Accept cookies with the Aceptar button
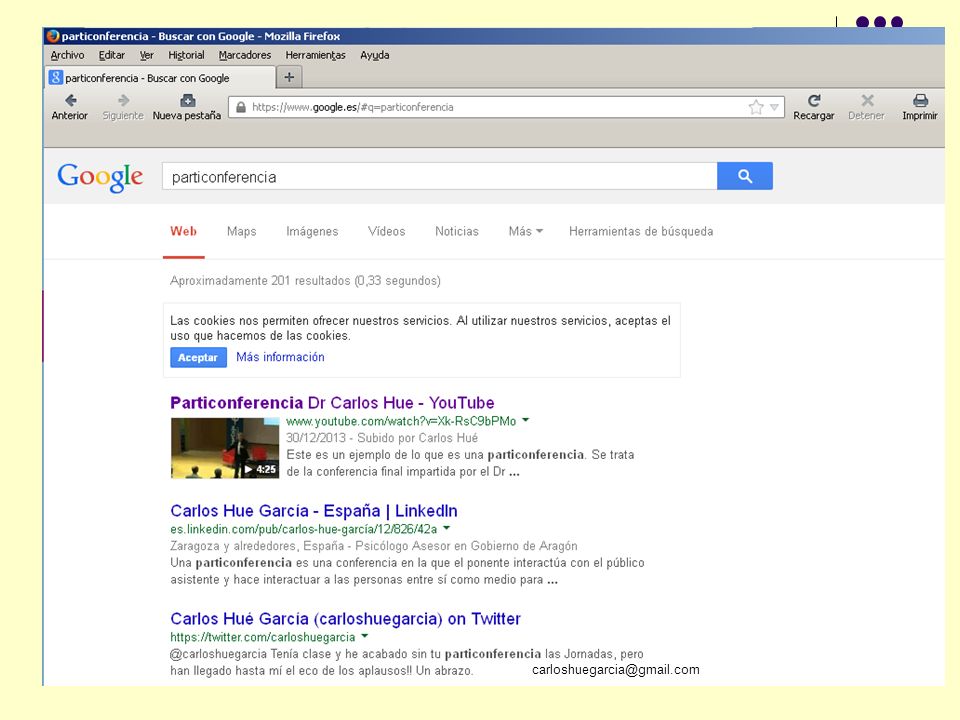Screen dimensions: 960x720 coord(198,358)
